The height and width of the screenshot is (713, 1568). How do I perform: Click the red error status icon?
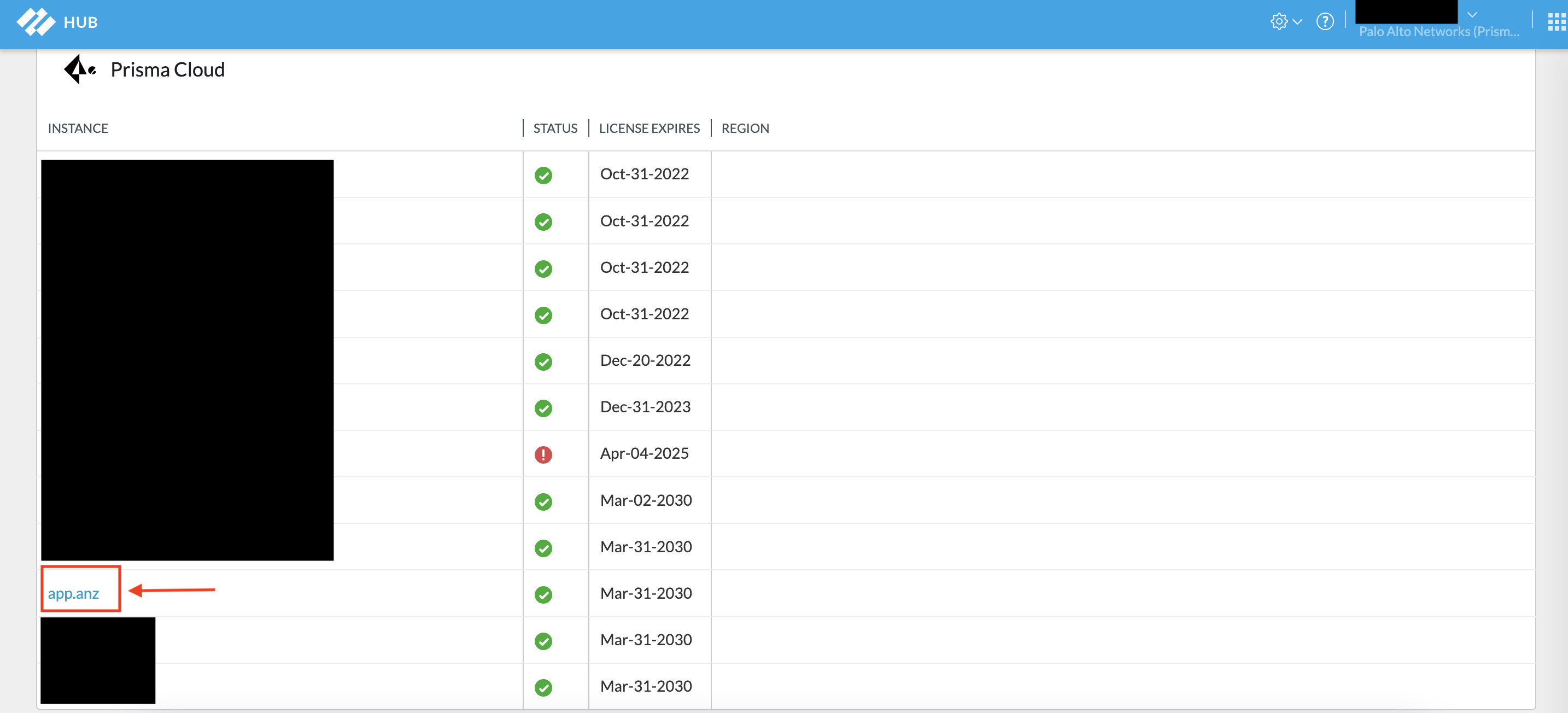[x=543, y=455]
